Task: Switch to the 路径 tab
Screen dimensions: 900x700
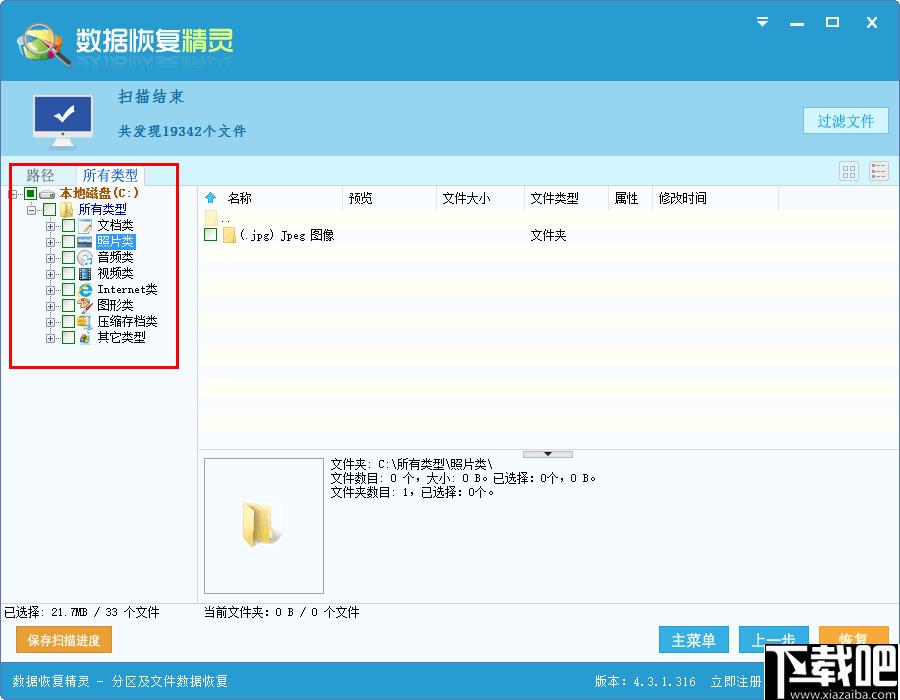Action: click(x=40, y=175)
